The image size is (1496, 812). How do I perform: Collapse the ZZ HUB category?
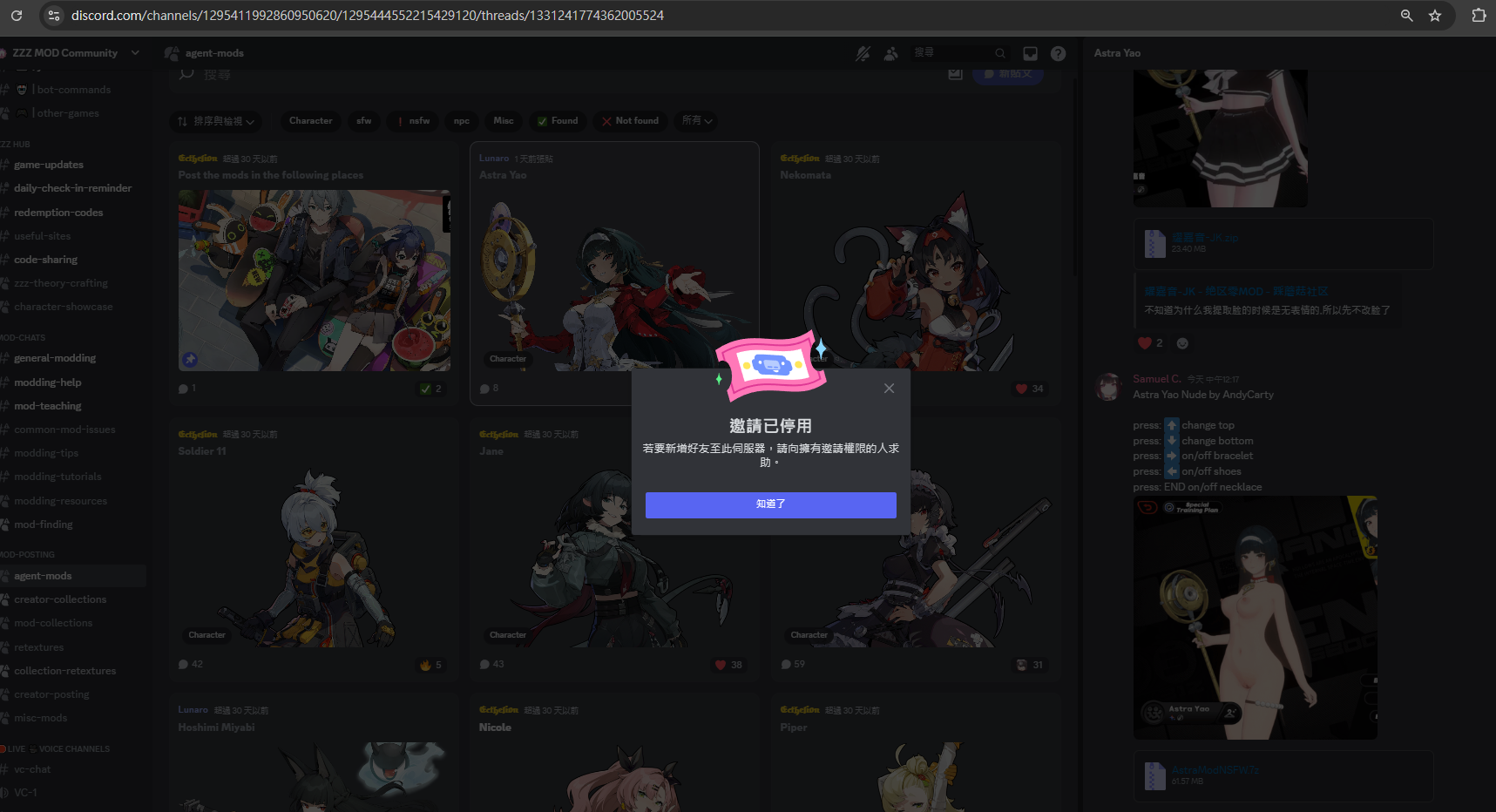pos(16,145)
